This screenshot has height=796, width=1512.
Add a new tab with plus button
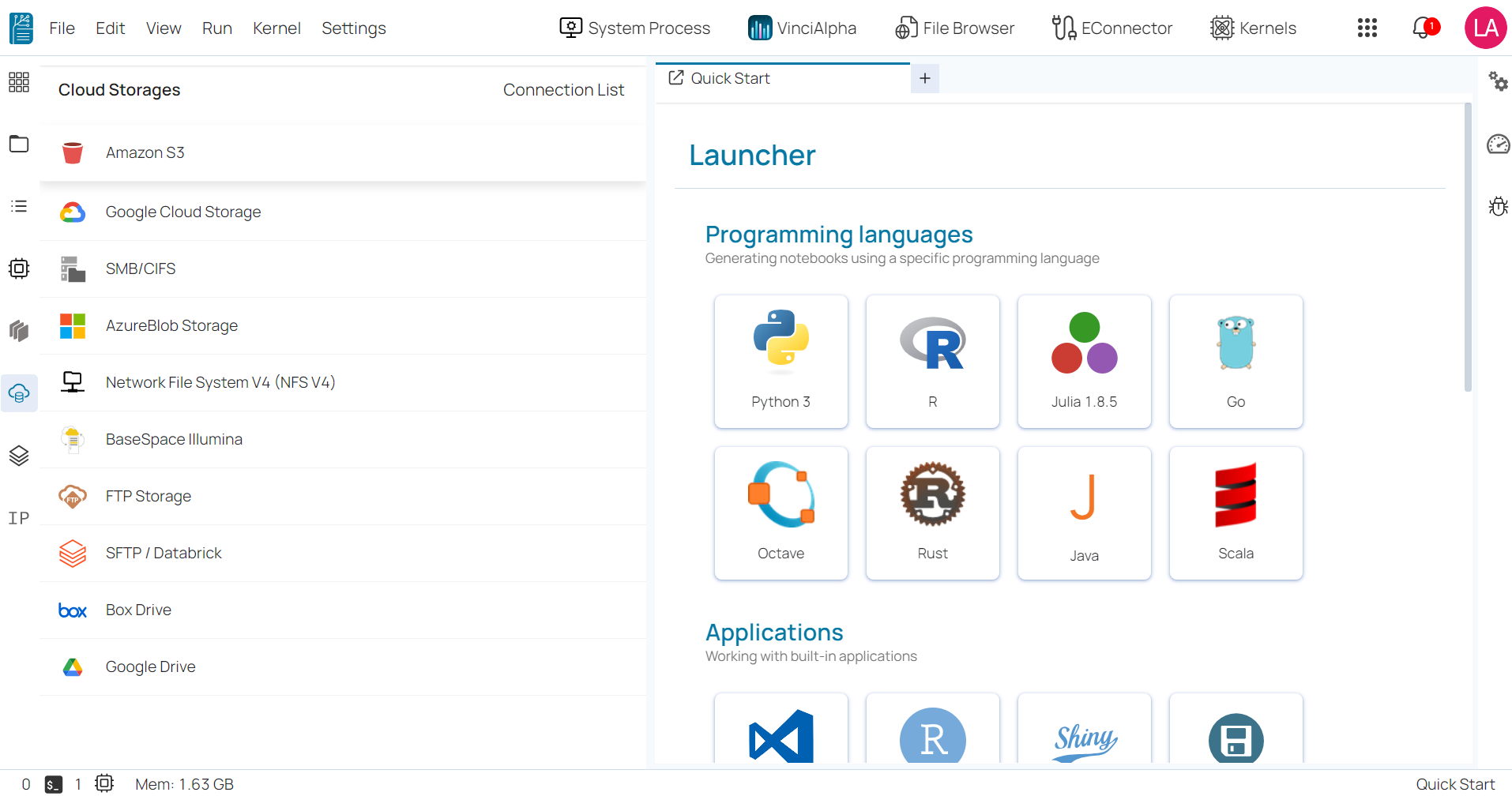(925, 78)
